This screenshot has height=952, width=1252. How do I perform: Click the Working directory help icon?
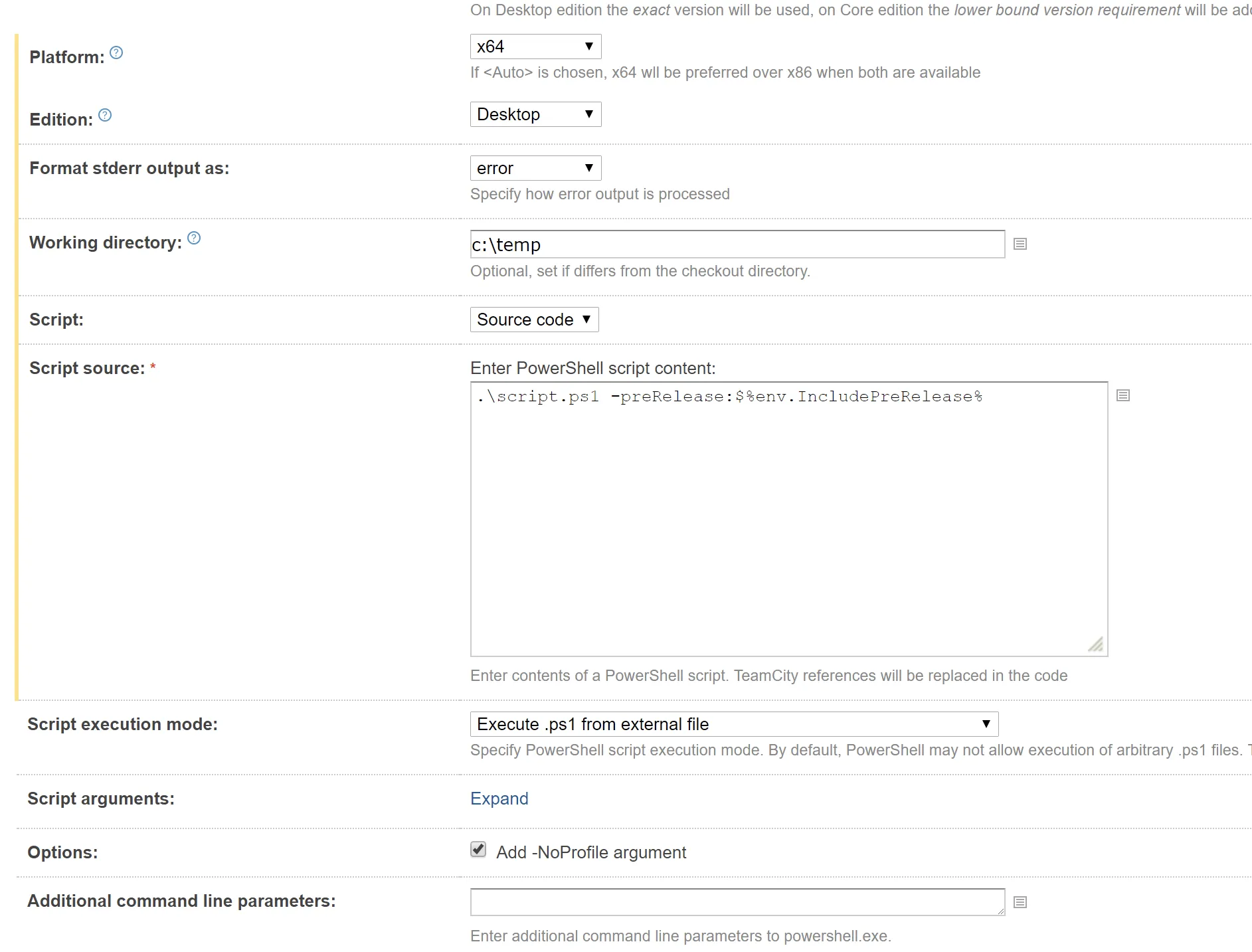194,238
